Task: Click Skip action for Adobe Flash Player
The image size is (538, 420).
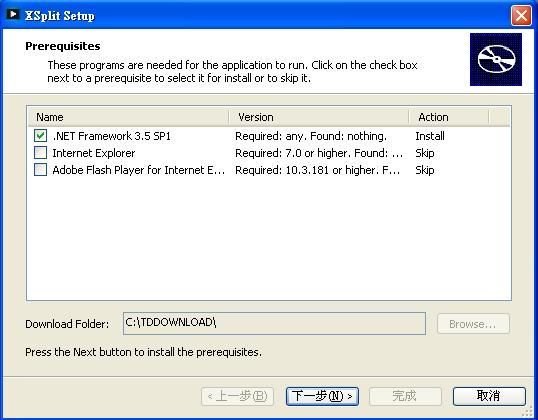Action: coord(425,170)
